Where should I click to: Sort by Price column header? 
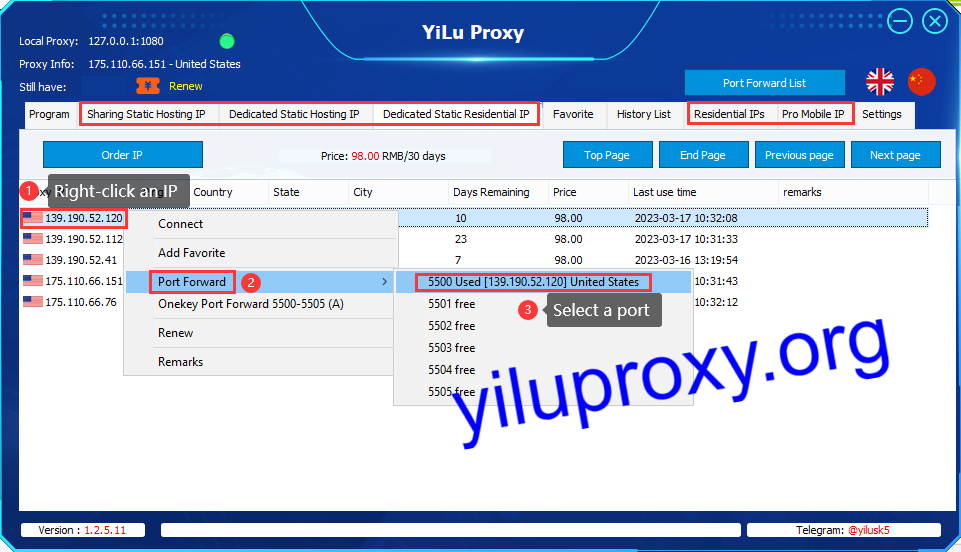point(588,192)
